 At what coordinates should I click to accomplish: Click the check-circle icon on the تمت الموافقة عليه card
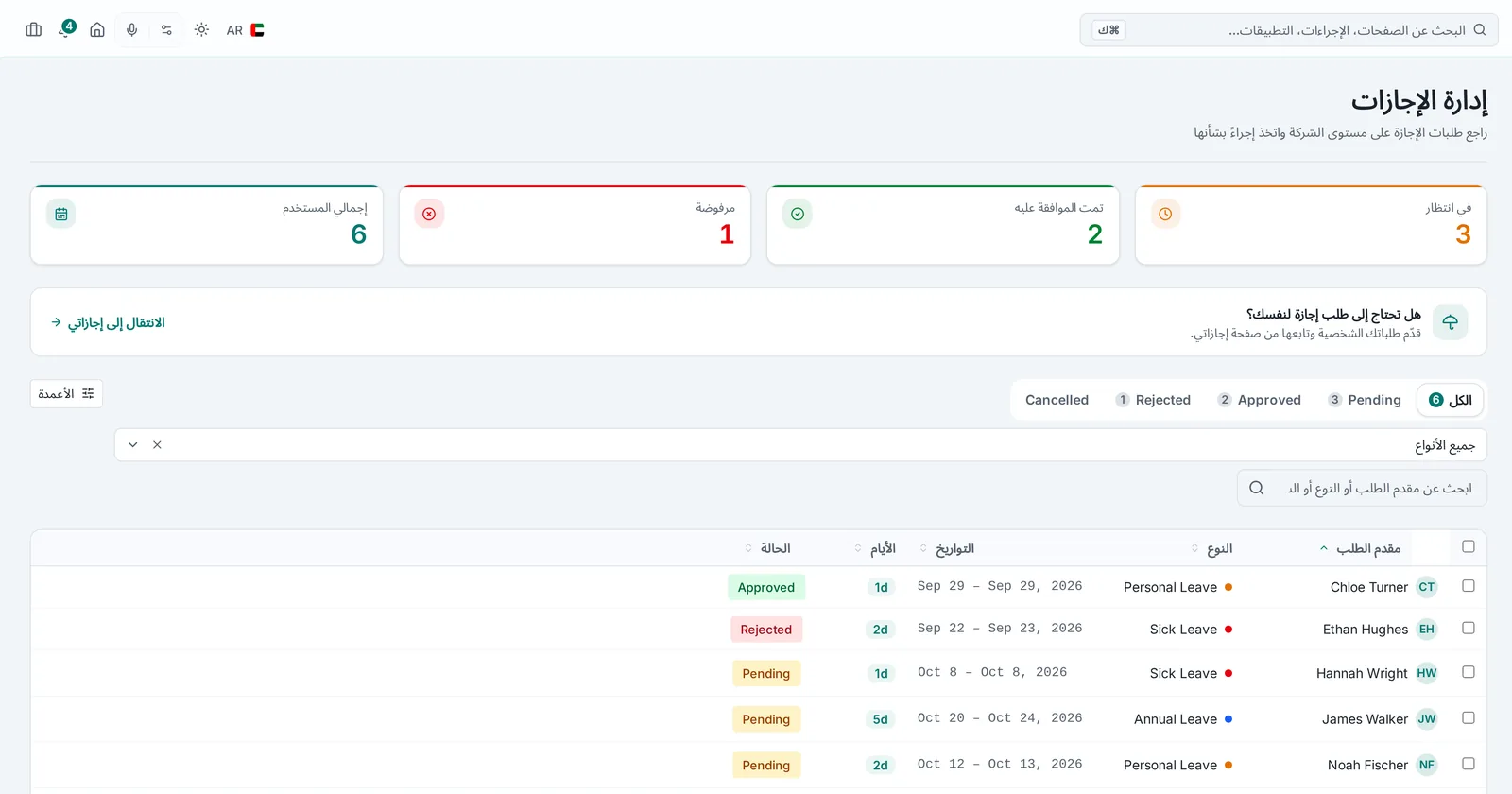pos(798,215)
